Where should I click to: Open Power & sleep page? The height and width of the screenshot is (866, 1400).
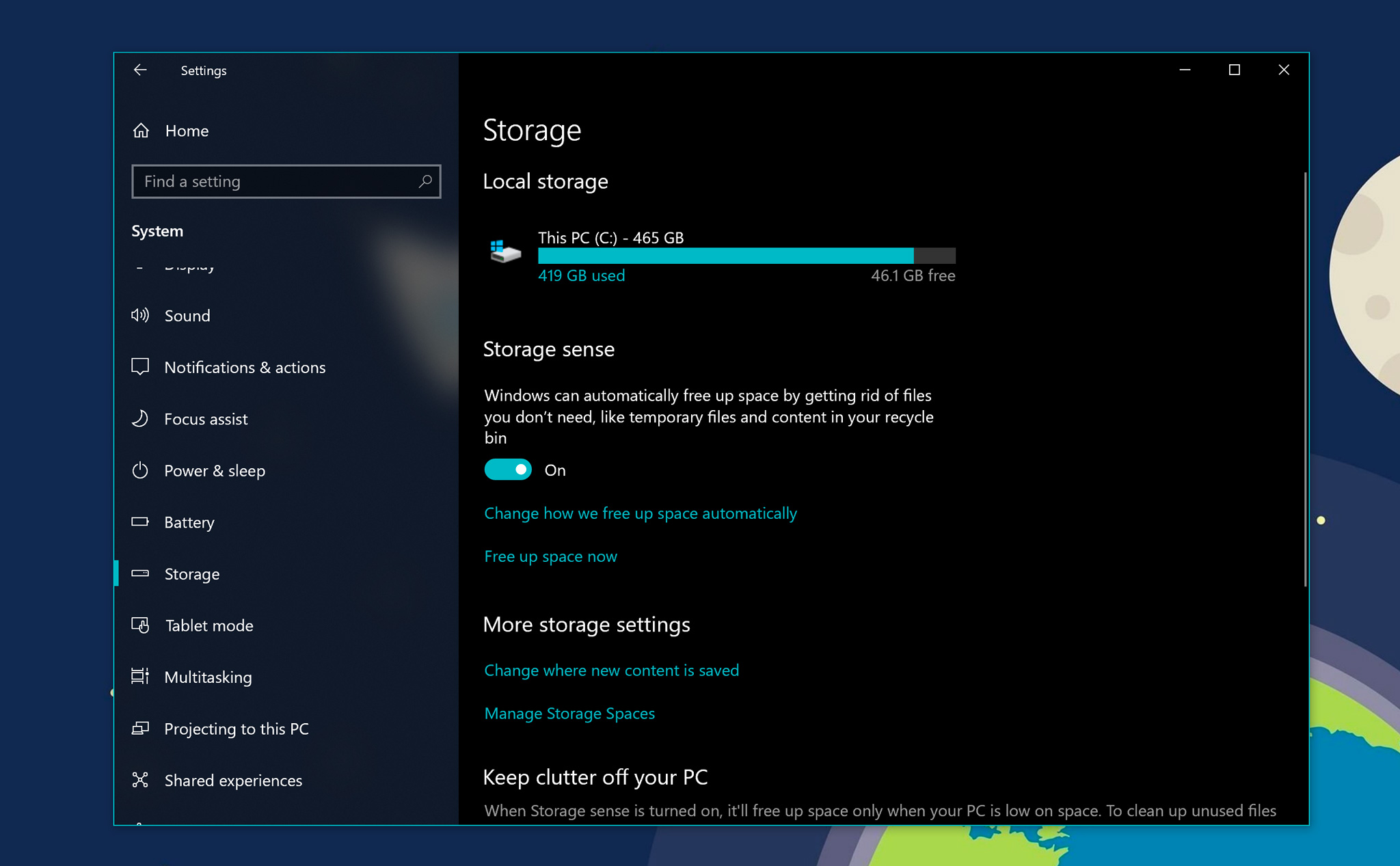tap(286, 470)
